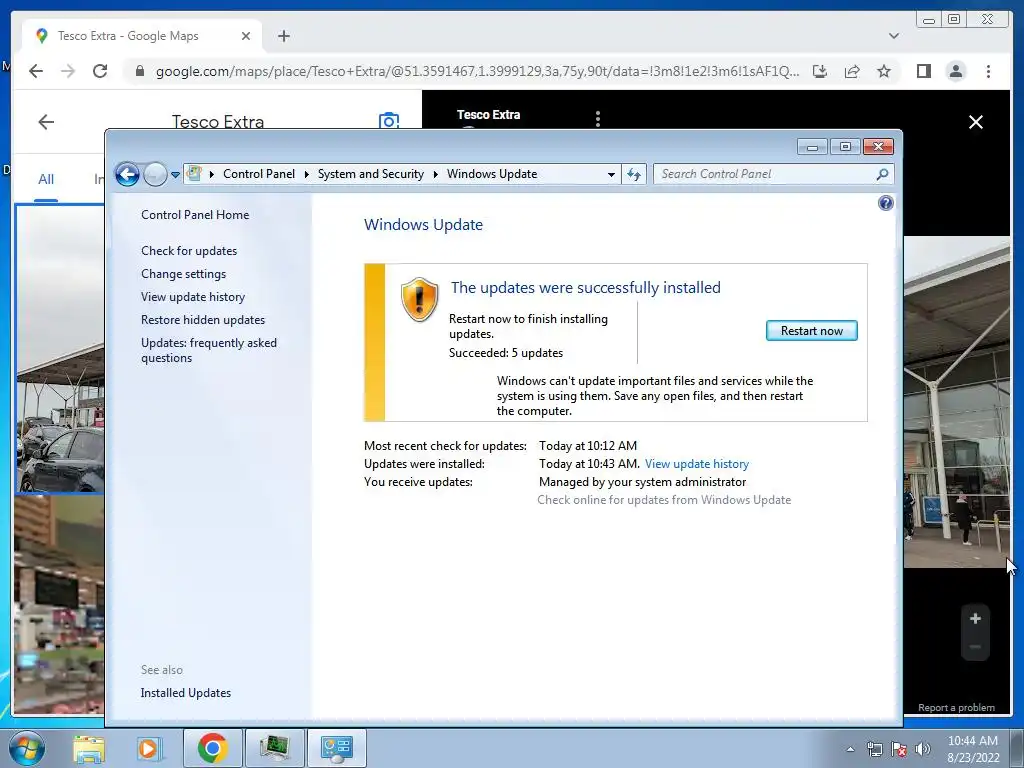Open Action Center flag tray icon

(899, 749)
